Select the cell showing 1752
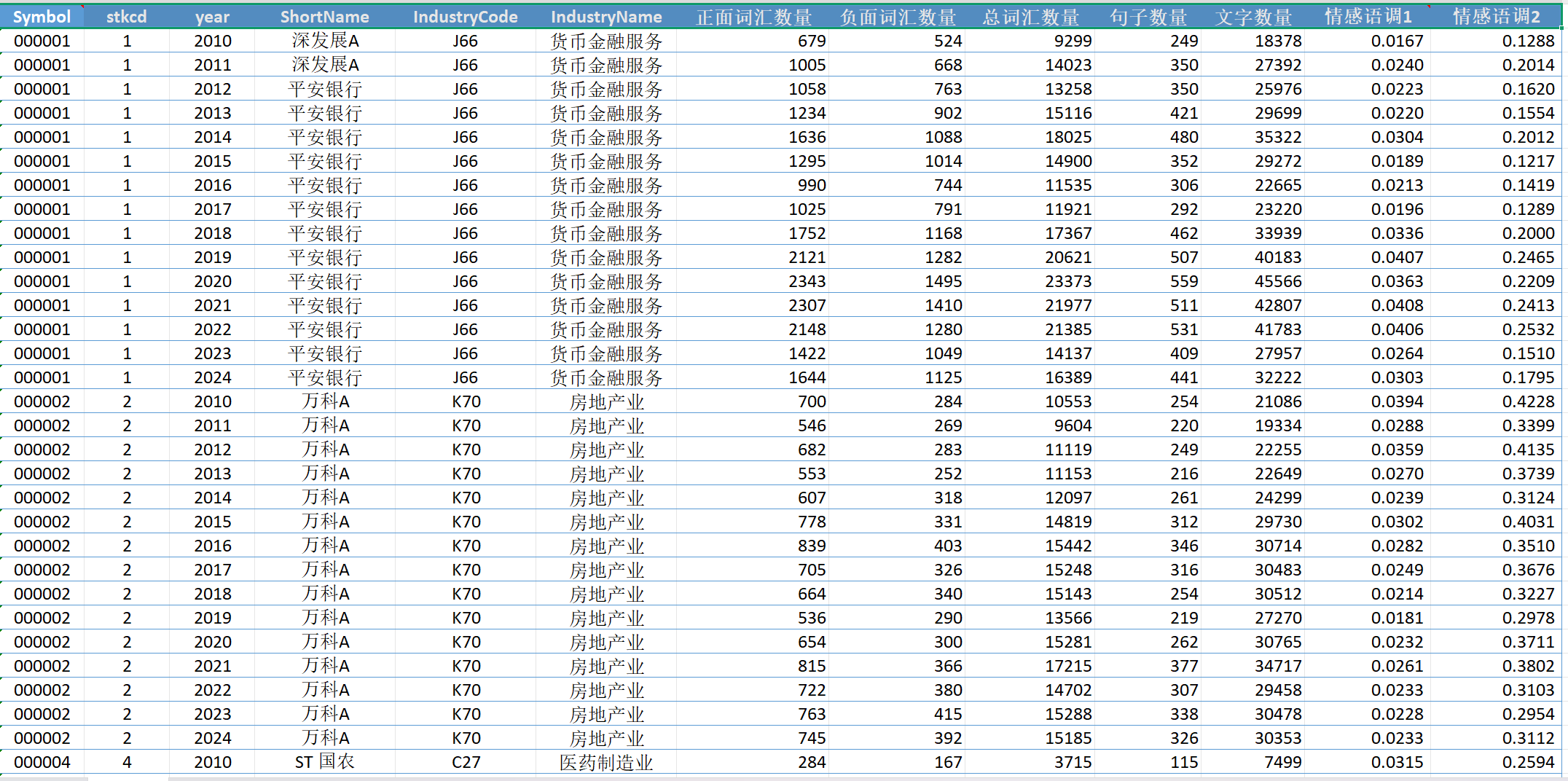Viewport: 1568px width, 781px height. [x=753, y=233]
